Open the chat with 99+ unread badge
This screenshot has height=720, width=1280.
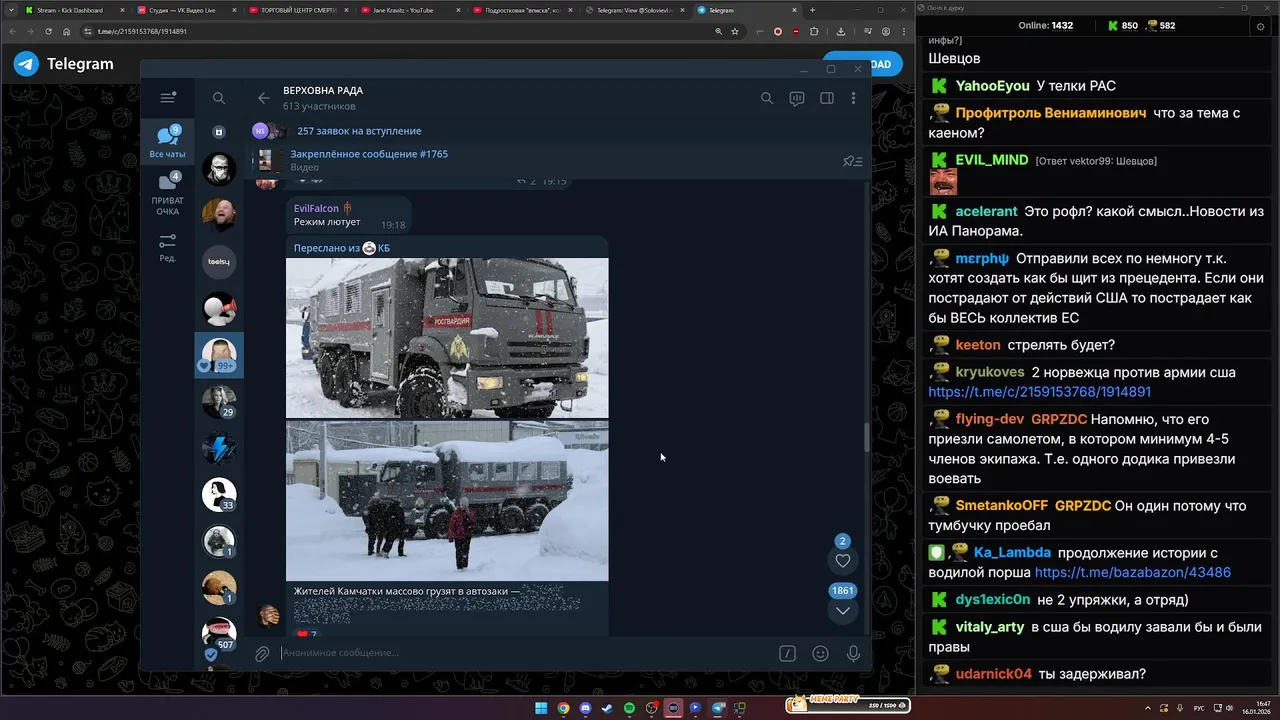click(219, 355)
